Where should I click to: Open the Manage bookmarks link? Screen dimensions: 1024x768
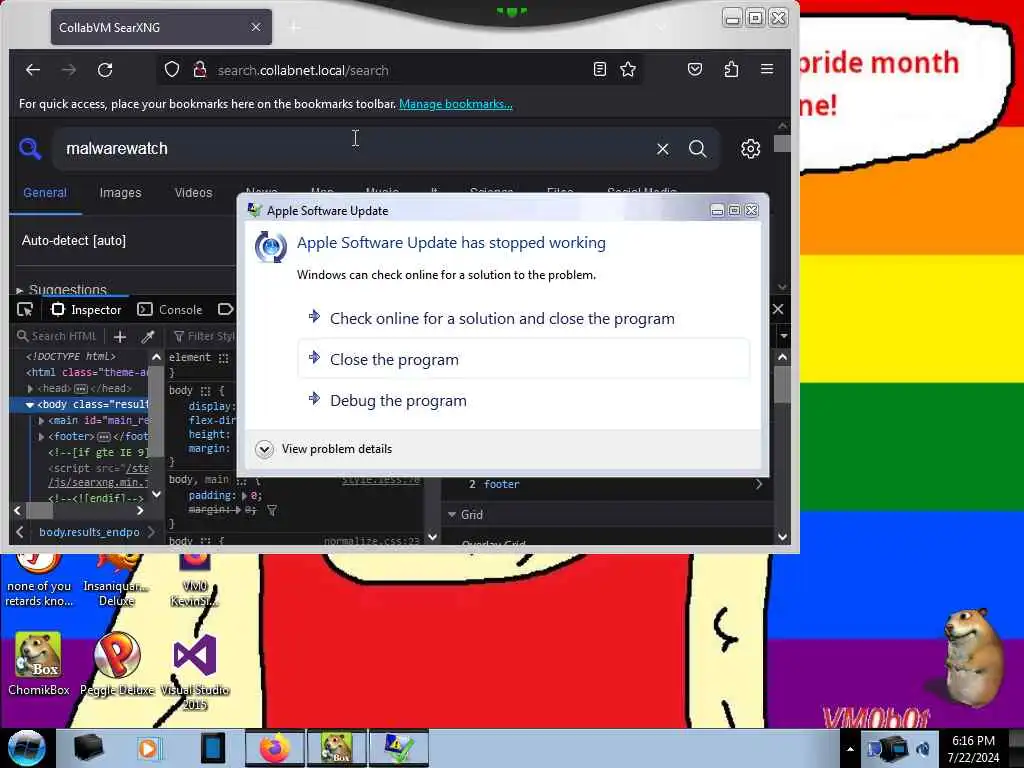pos(456,104)
